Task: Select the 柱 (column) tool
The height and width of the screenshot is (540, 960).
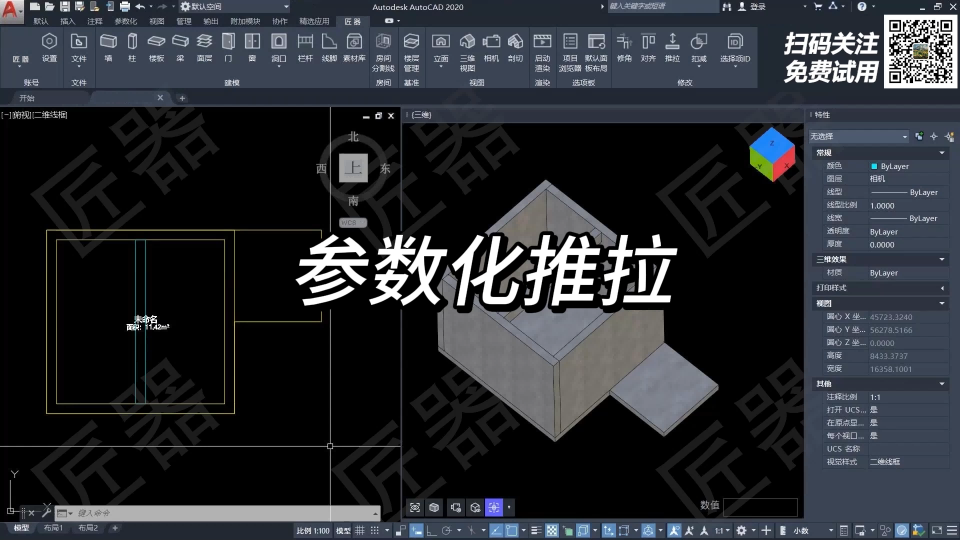Action: point(132,48)
